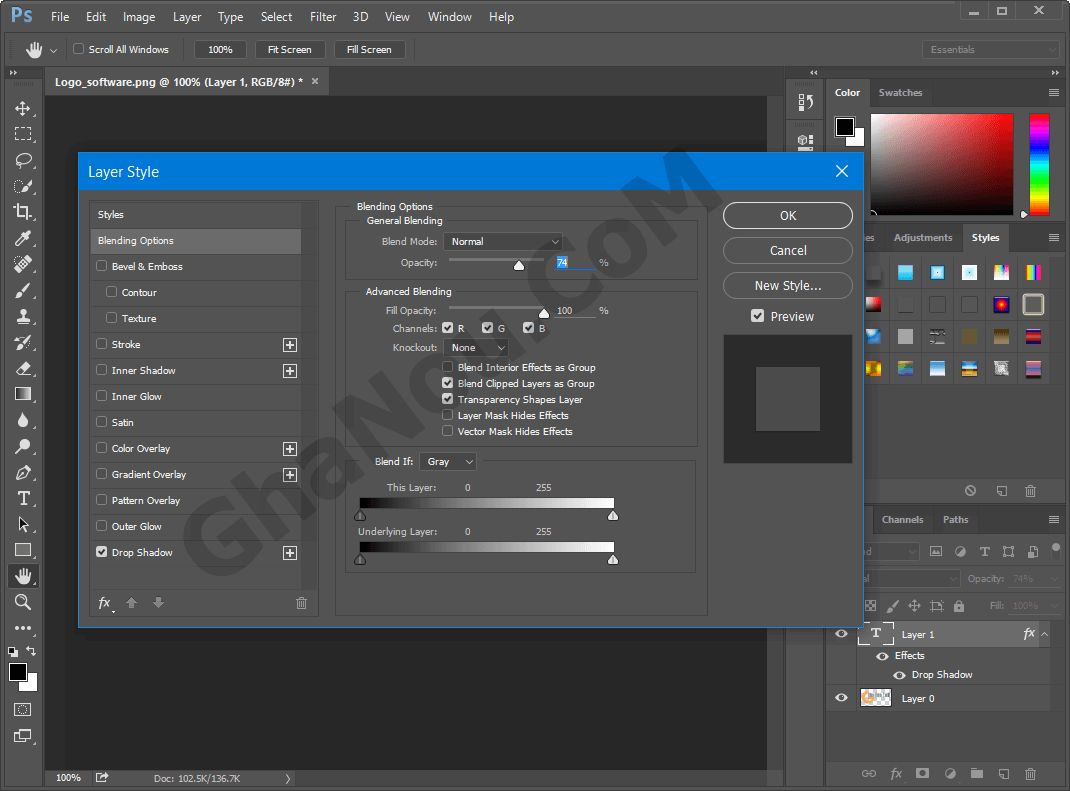
Task: Select the Horizontal Type tool
Action: (23, 498)
